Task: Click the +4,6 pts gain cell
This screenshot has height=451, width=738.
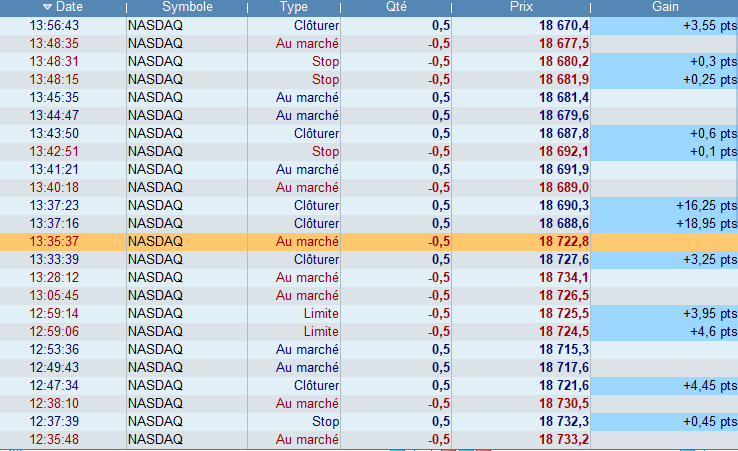Action: (x=665, y=331)
